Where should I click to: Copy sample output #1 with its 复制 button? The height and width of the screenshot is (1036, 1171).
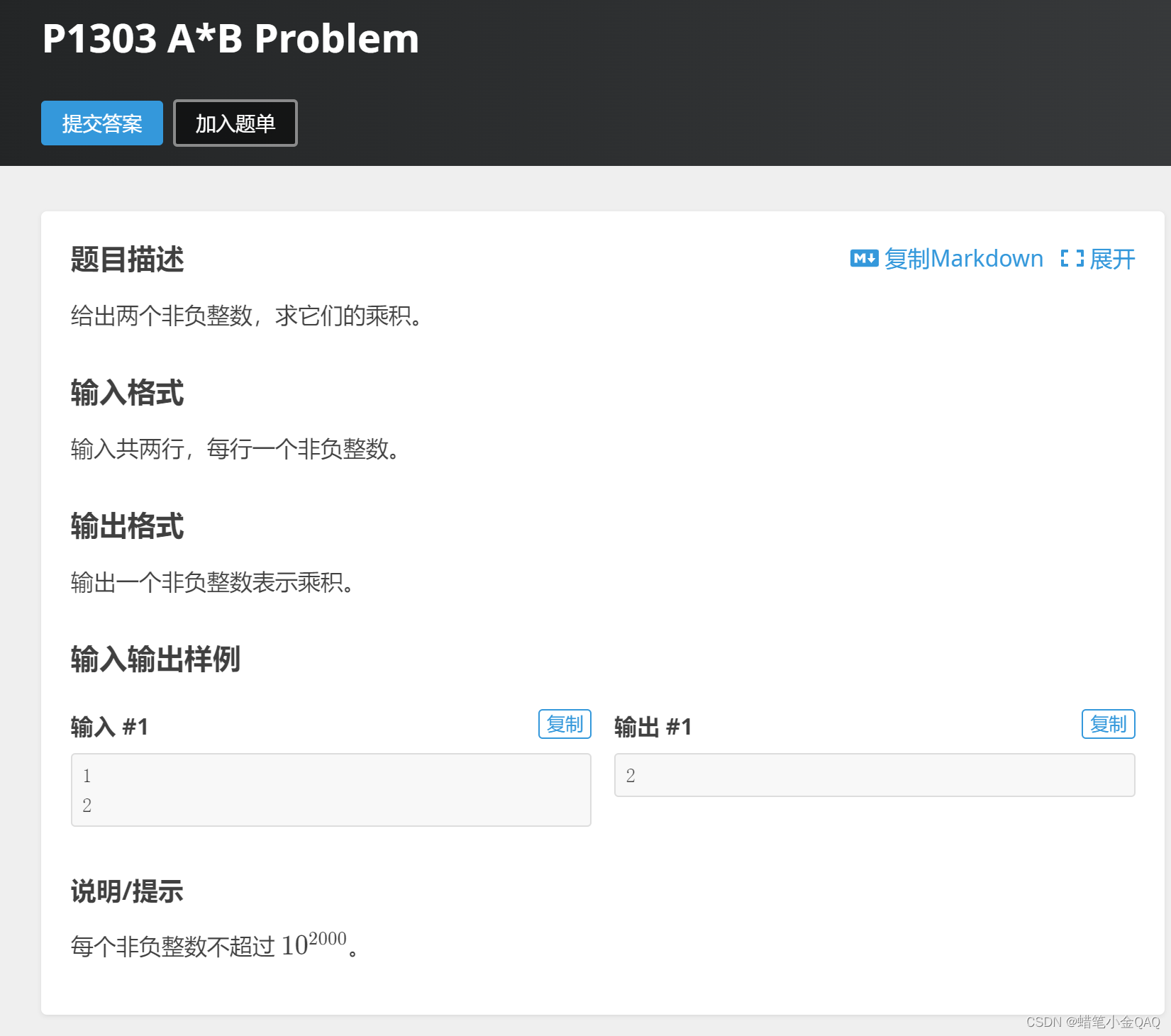1108,724
